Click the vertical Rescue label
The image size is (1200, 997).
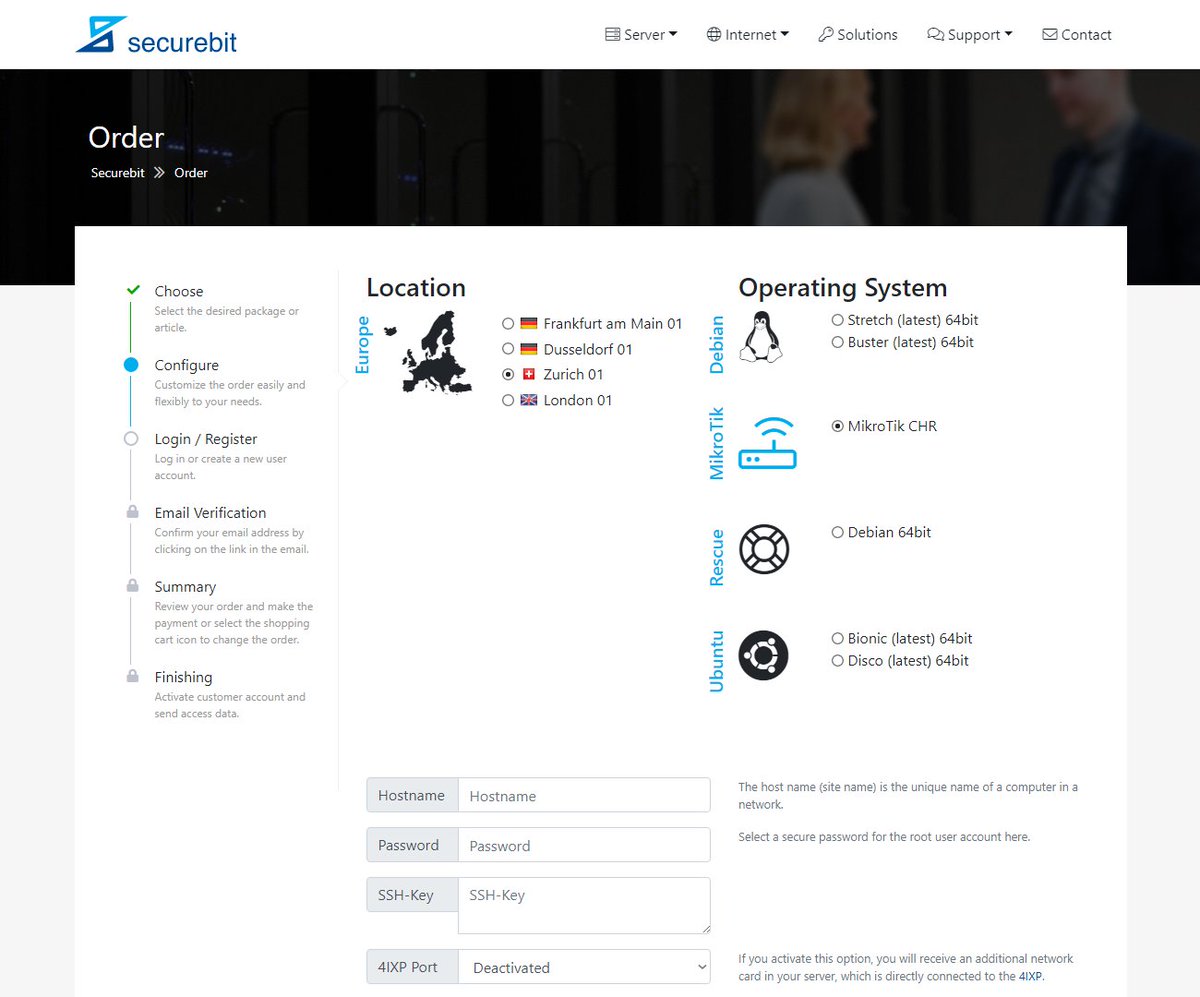717,557
